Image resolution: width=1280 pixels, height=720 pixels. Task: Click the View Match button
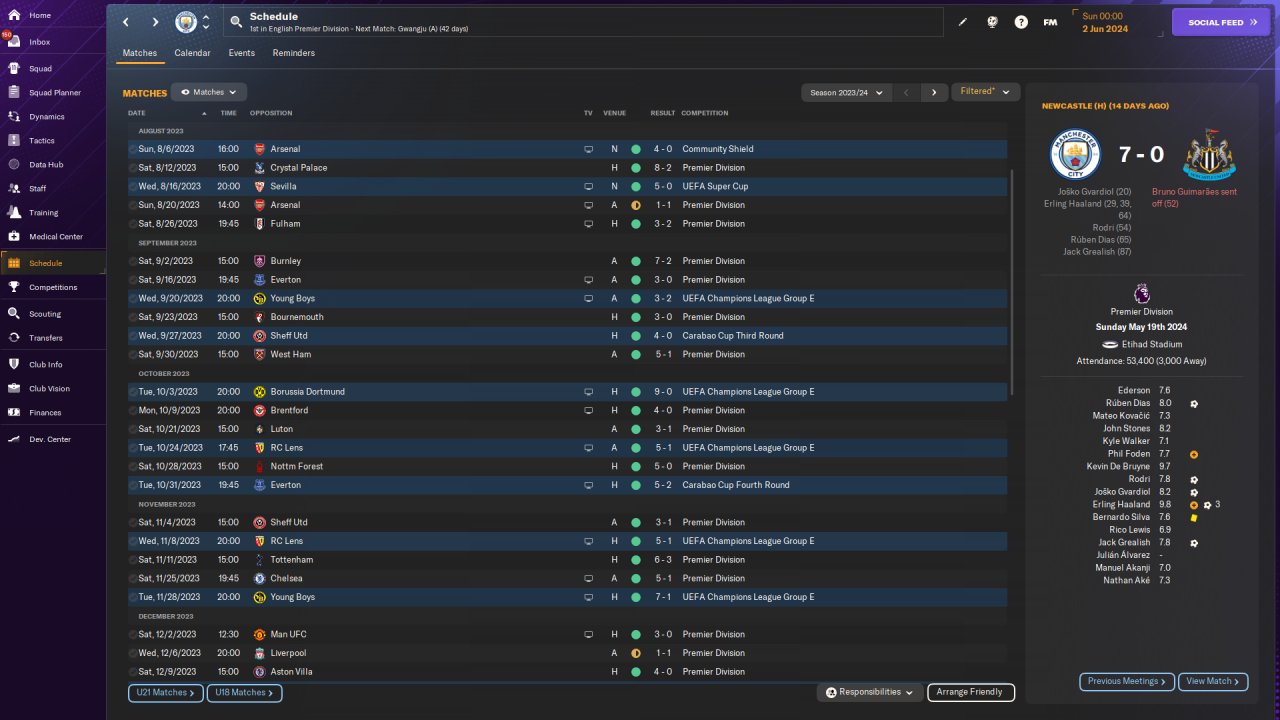click(x=1213, y=681)
